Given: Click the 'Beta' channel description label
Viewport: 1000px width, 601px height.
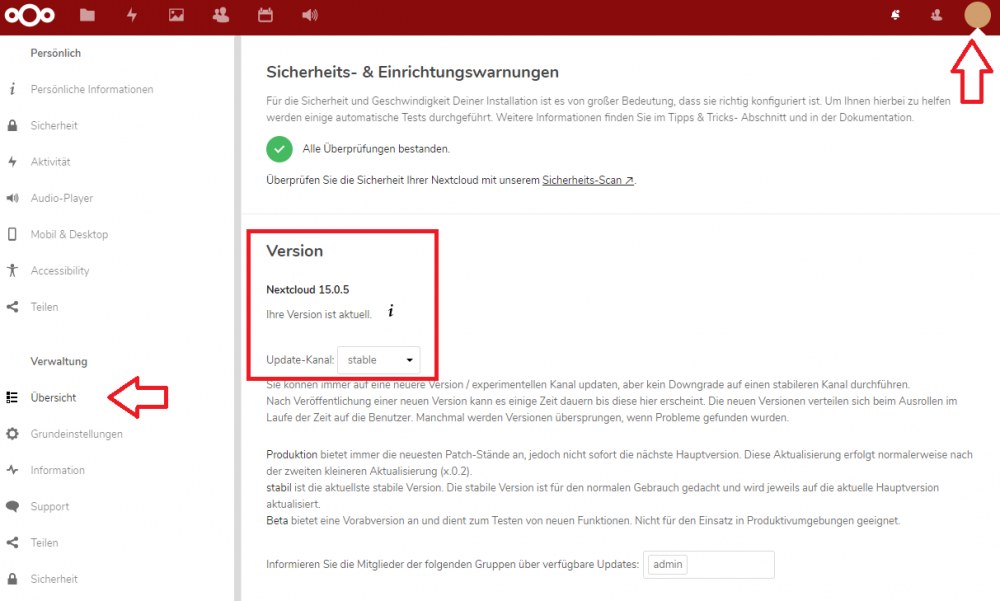Looking at the screenshot, I should pyautogui.click(x=277, y=521).
